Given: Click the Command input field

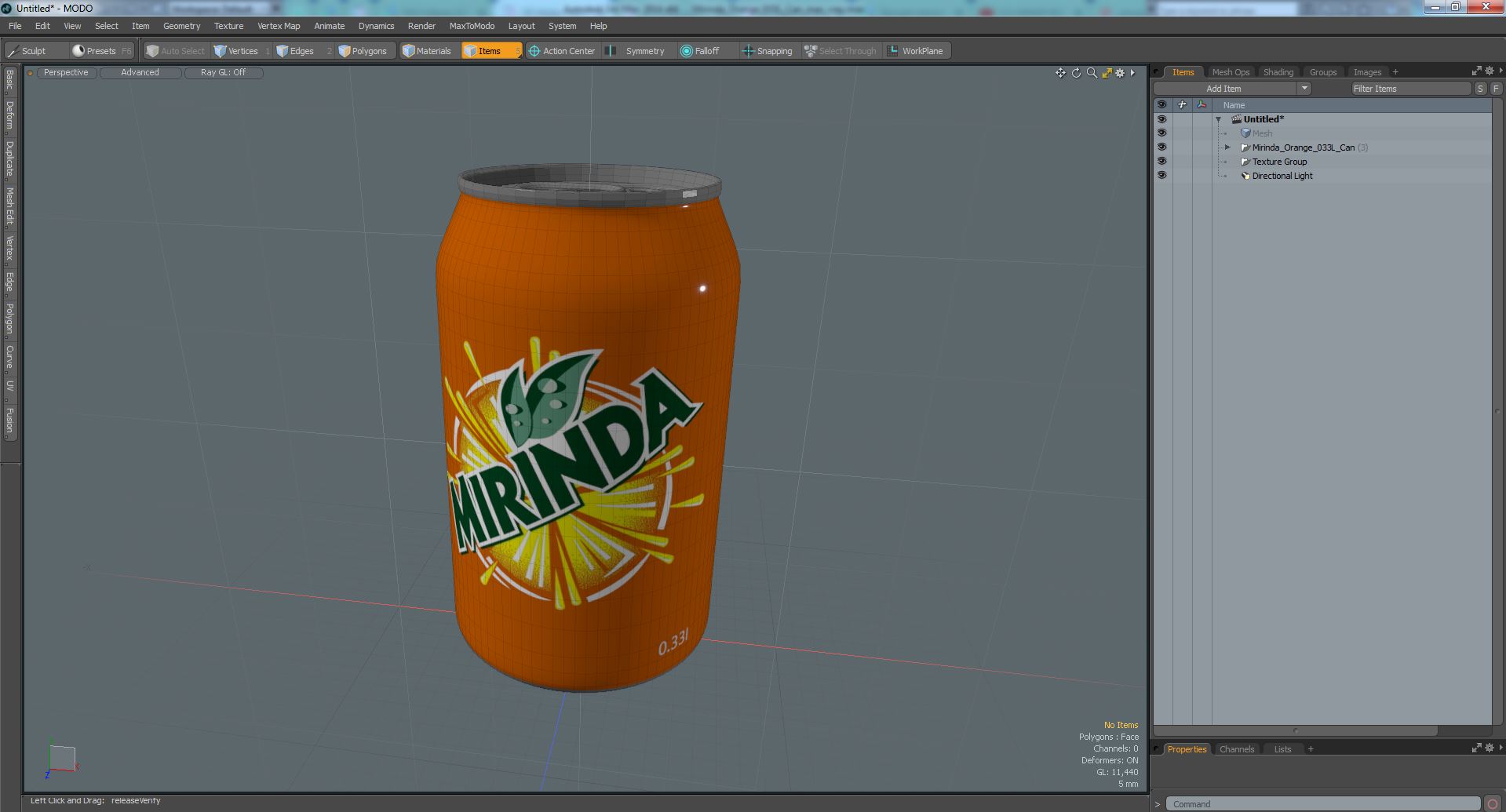Looking at the screenshot, I should (1323, 804).
